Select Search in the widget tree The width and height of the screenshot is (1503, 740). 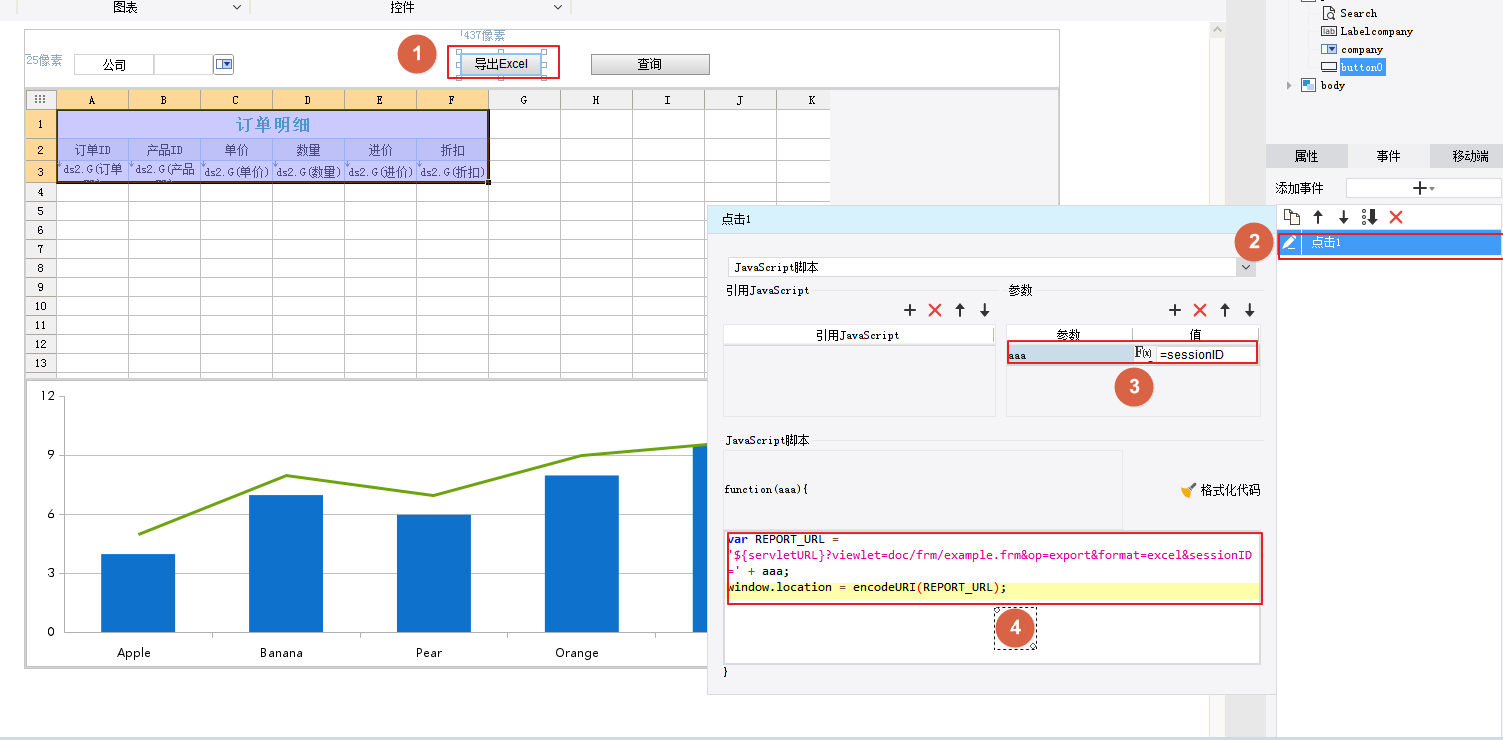[x=1358, y=13]
